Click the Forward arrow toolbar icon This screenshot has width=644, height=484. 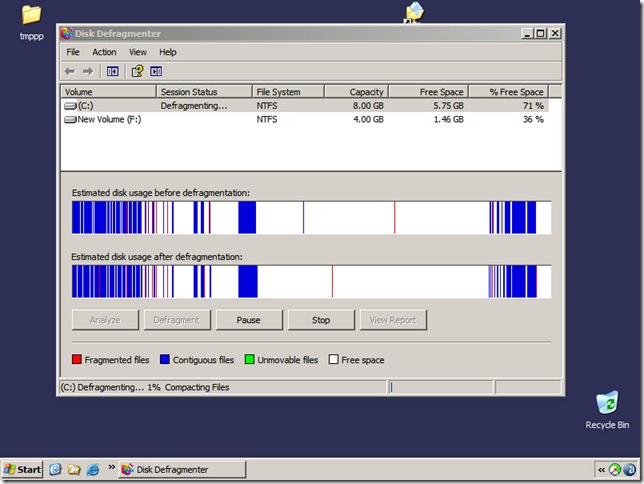(88, 71)
